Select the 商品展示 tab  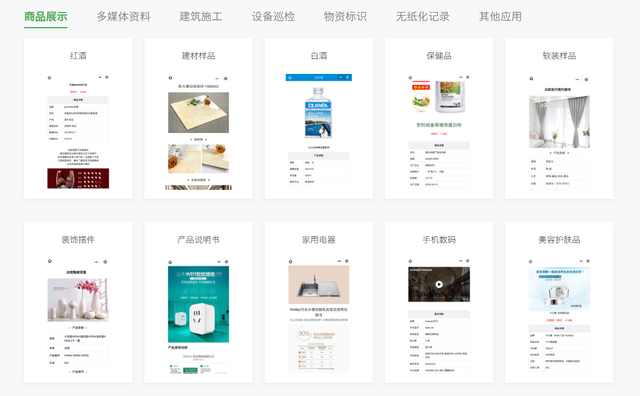tap(46, 17)
